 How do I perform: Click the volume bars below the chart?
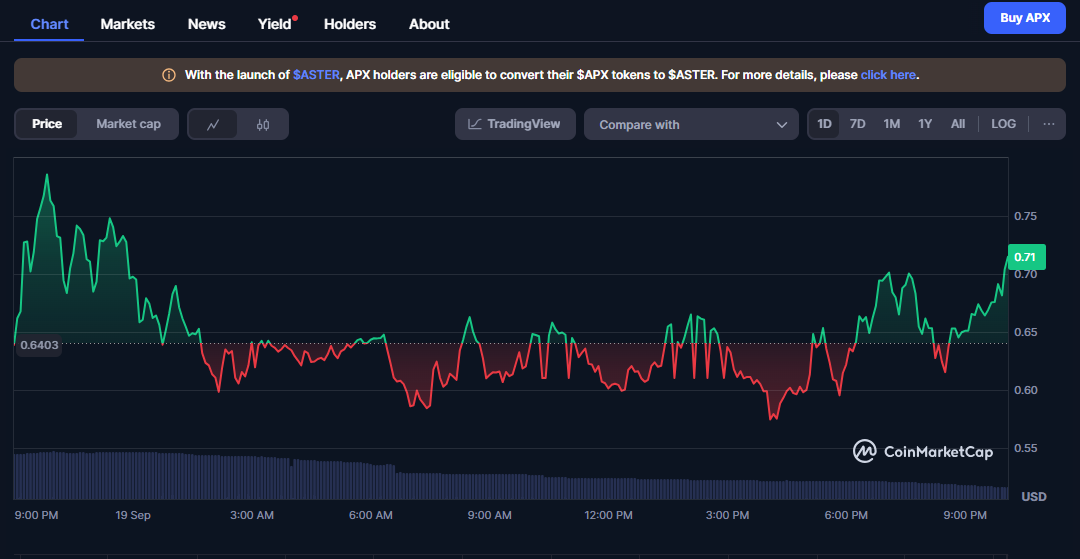pyautogui.click(x=500, y=482)
